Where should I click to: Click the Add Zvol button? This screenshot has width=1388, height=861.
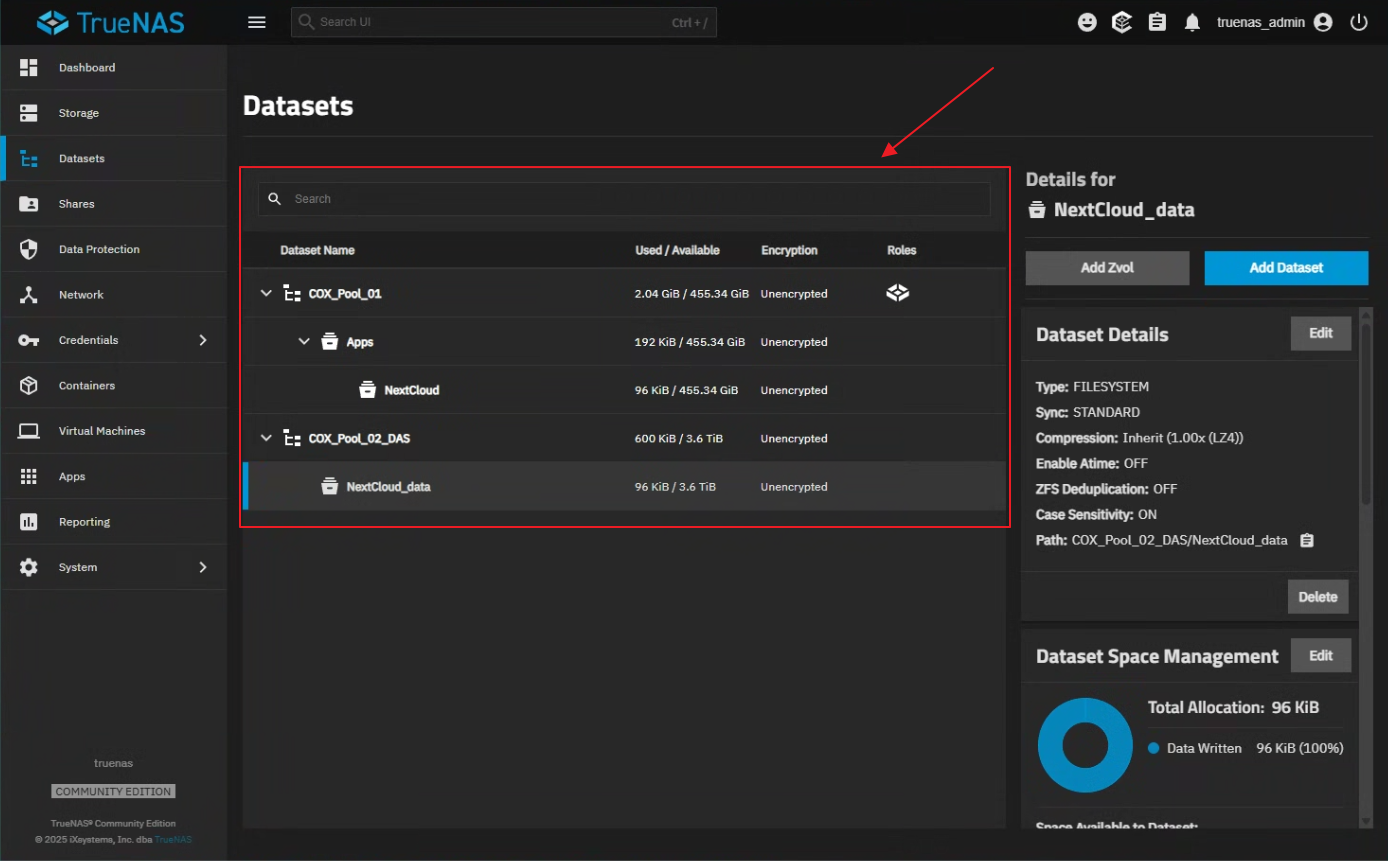[1107, 268]
